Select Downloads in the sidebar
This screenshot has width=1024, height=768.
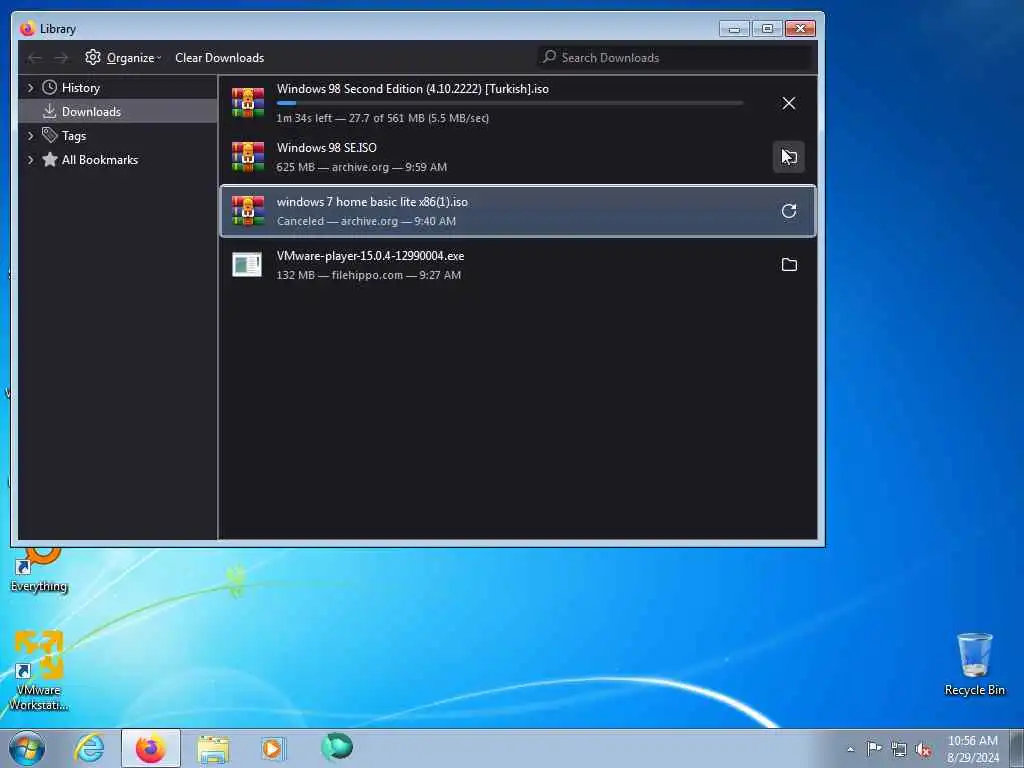pos(118,111)
